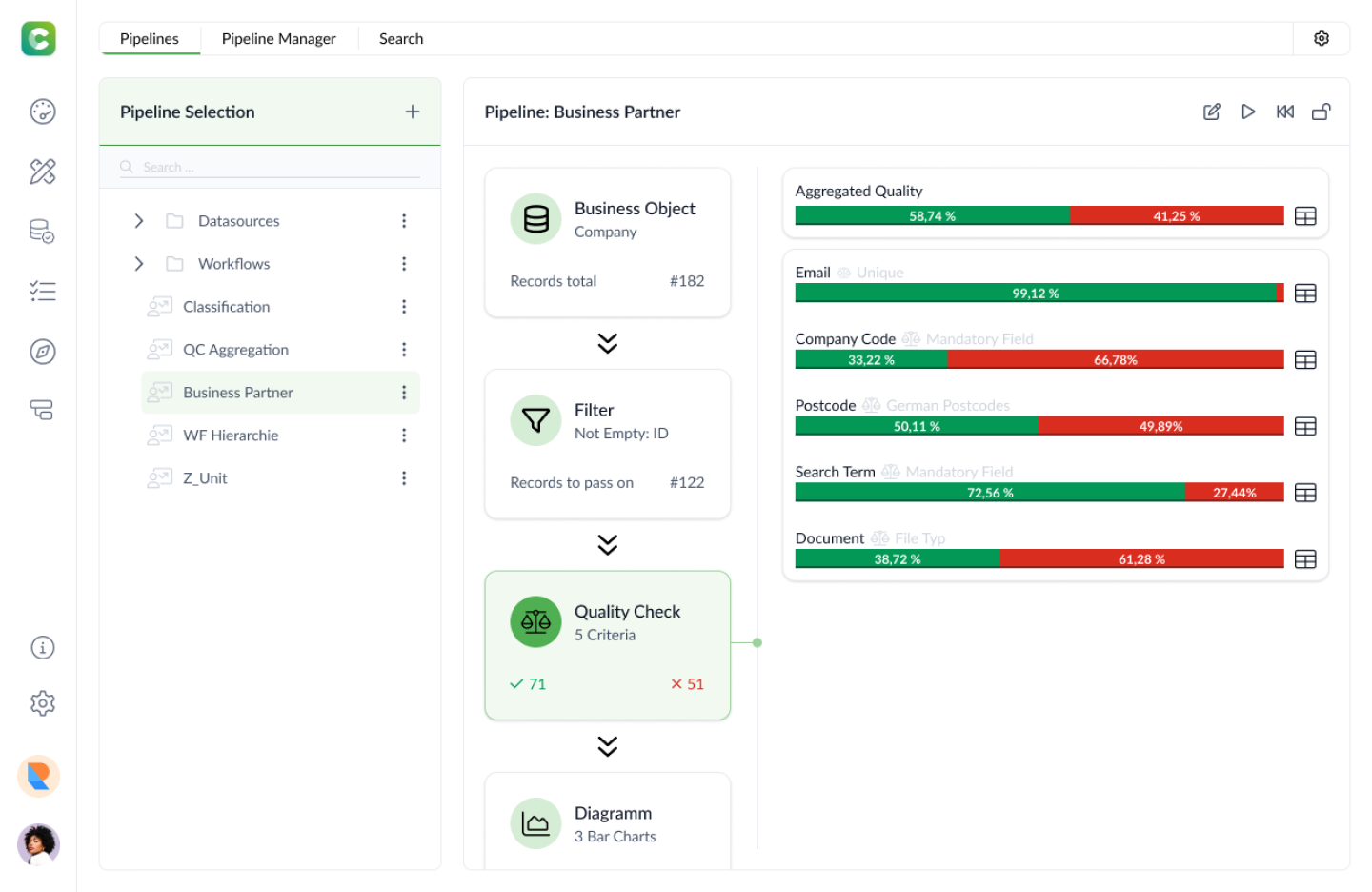
Task: Open the dashboard gauge icon in sidebar
Action: coord(43,111)
